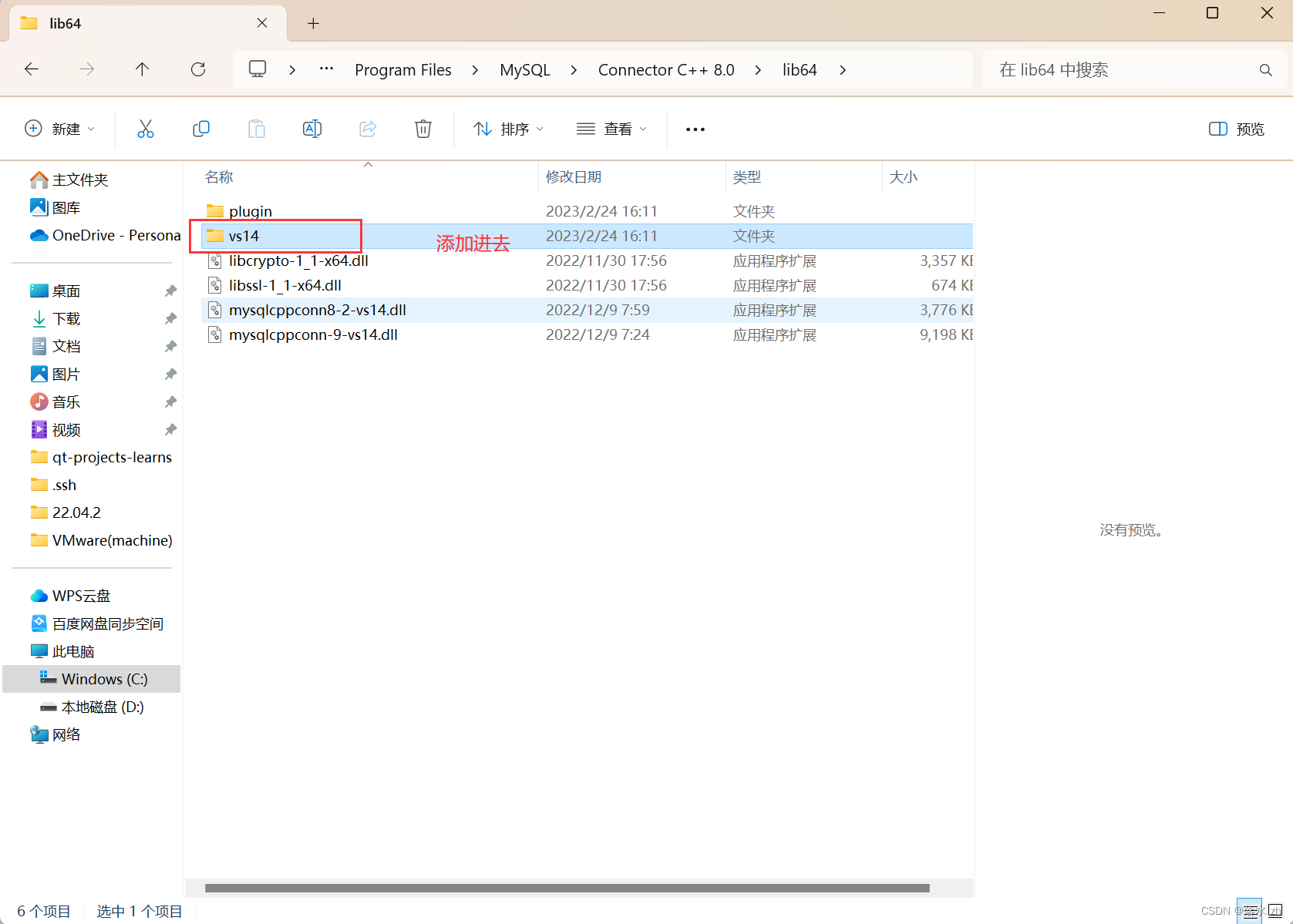The width and height of the screenshot is (1293, 924).
Task: Open VMware(machine) folder in sidebar
Action: coord(101,540)
